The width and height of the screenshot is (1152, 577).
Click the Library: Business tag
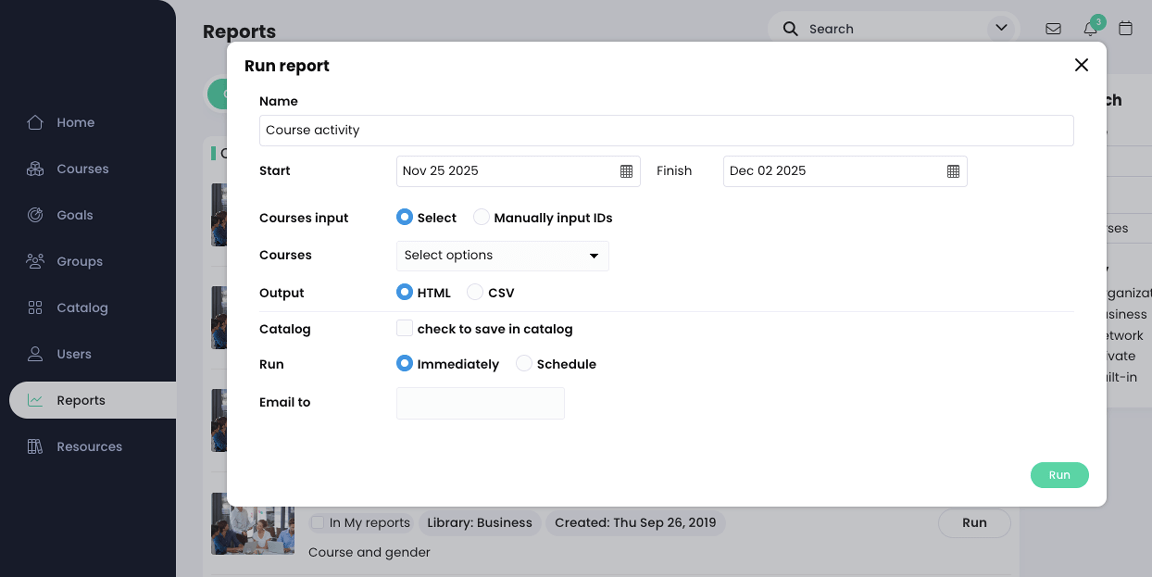480,523
